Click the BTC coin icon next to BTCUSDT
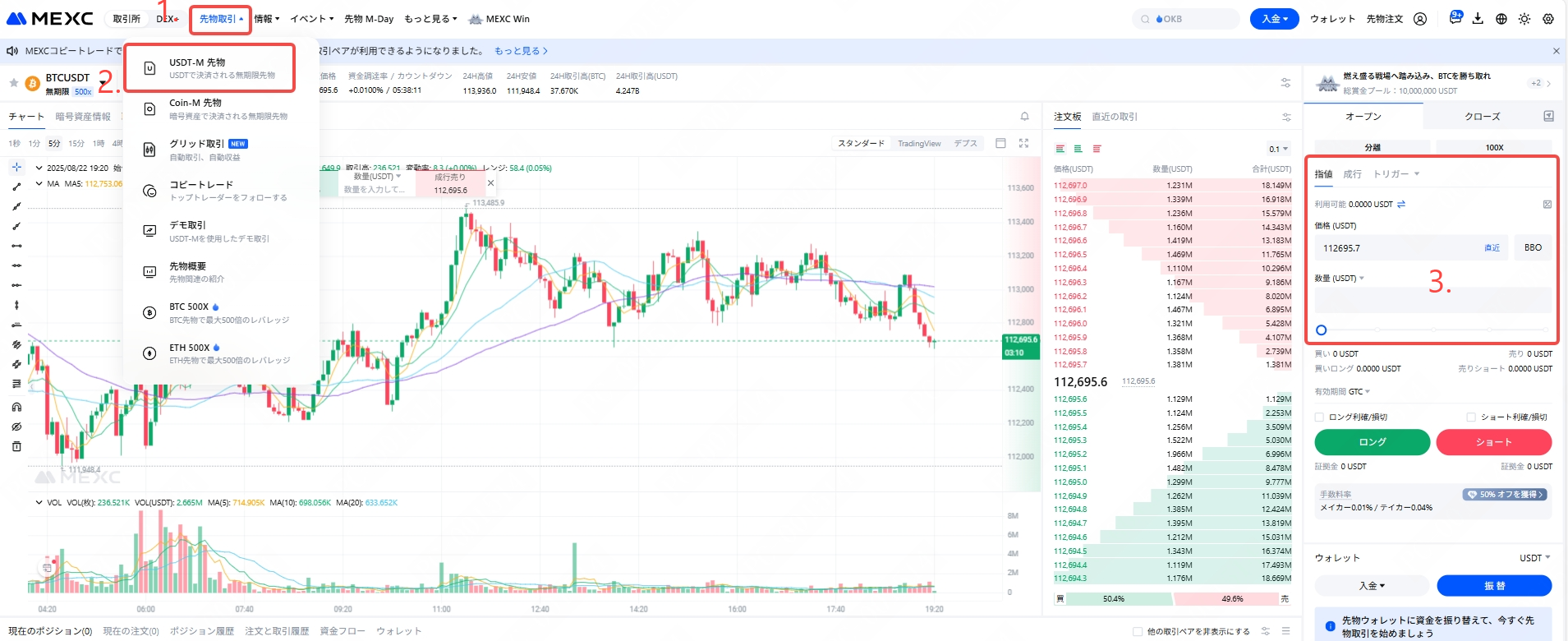Screen dimensions: 1568x641 click(x=33, y=83)
